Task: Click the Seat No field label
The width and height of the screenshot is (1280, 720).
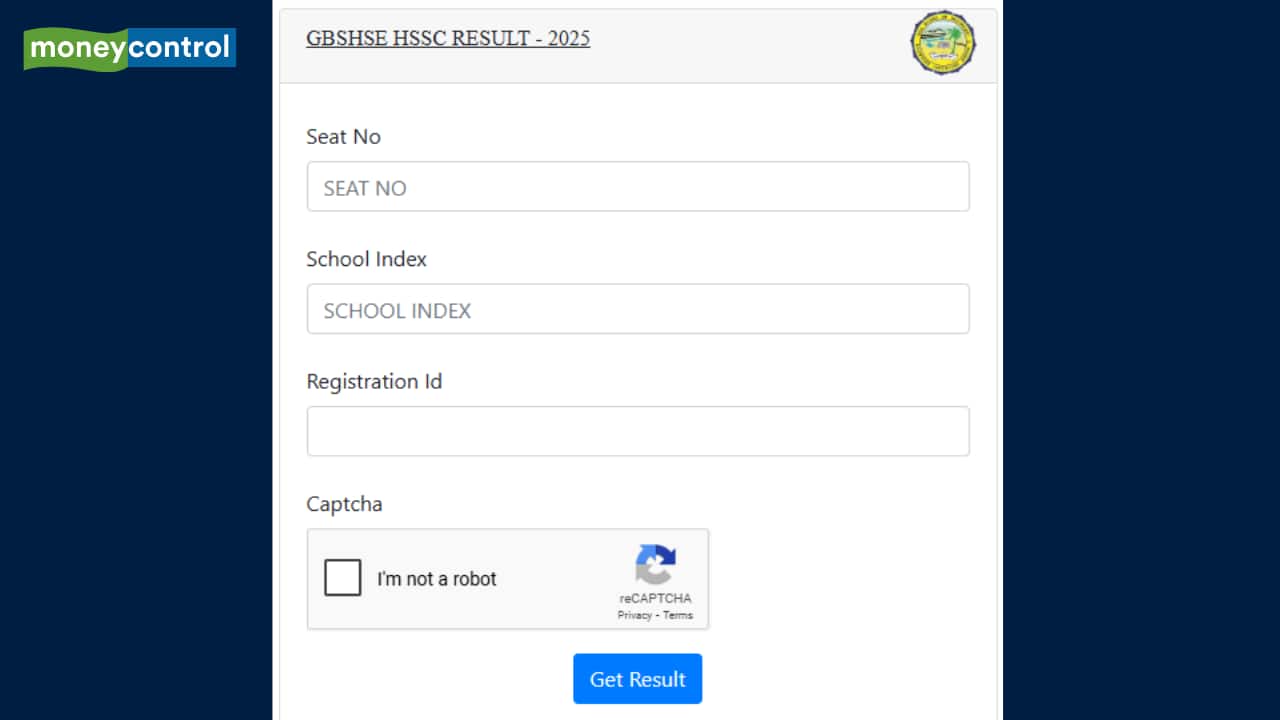Action: [x=343, y=137]
